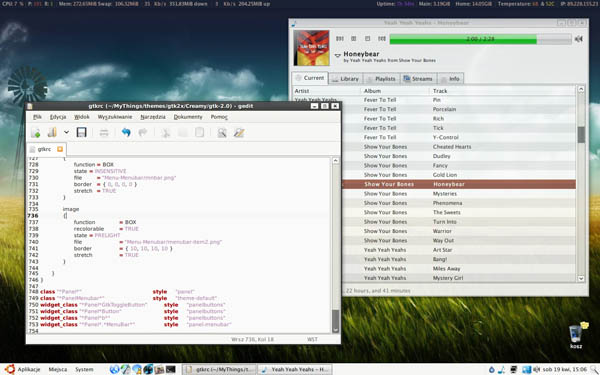
Task: Open the recent files dropdown arrow in gedit
Action: coord(66,132)
